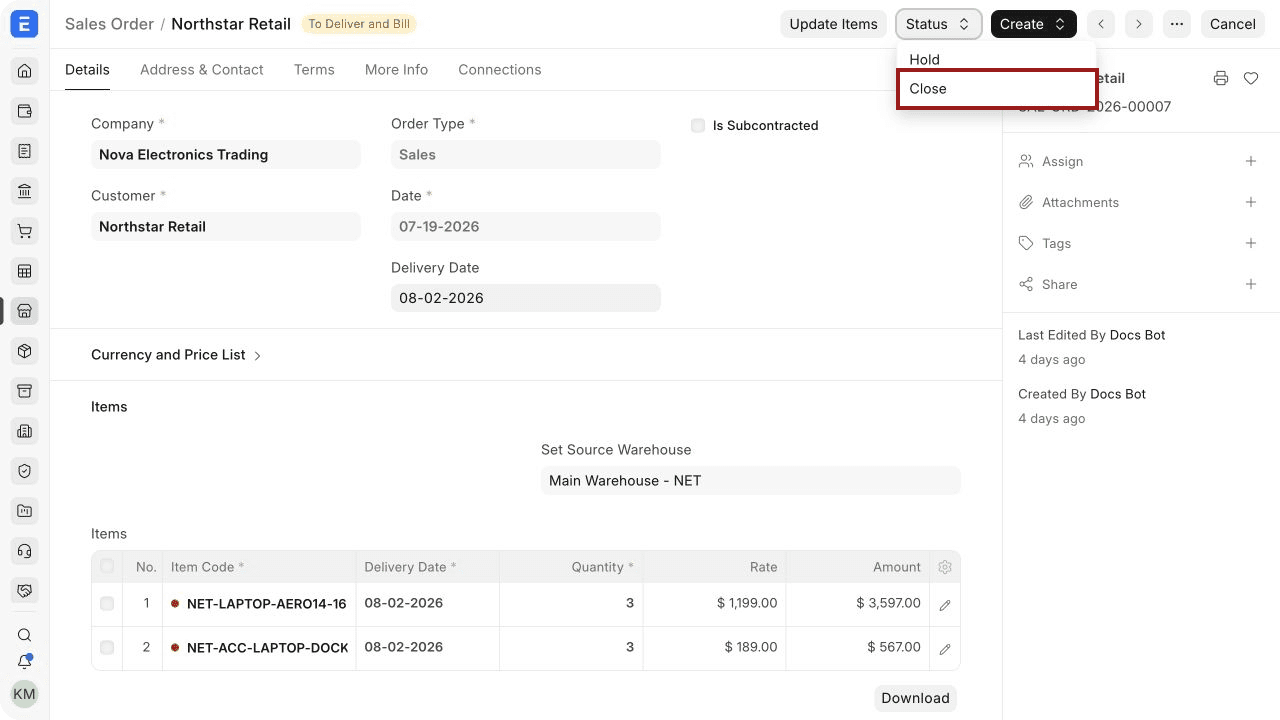This screenshot has width=1280, height=720.
Task: Open the Create dropdown button
Action: [x=1034, y=24]
